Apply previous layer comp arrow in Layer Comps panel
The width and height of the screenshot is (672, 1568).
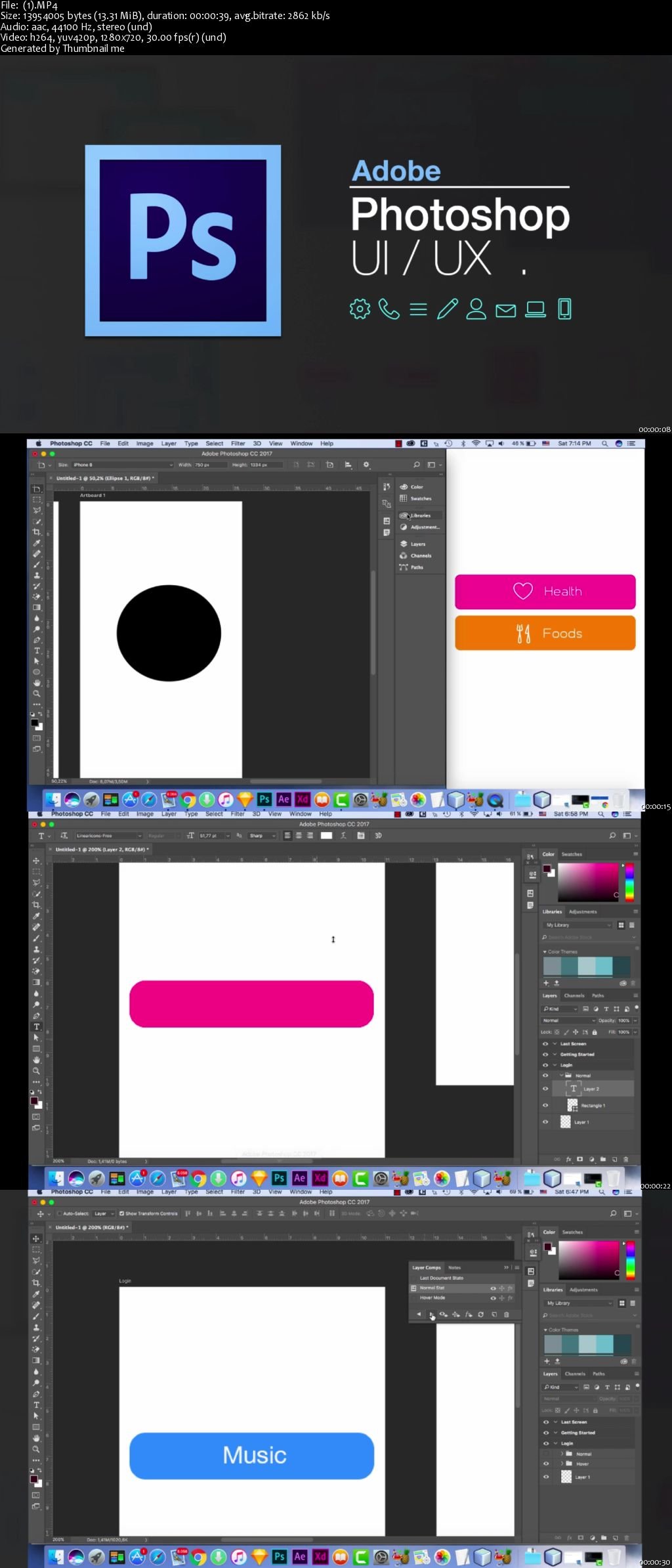pyautogui.click(x=419, y=1315)
